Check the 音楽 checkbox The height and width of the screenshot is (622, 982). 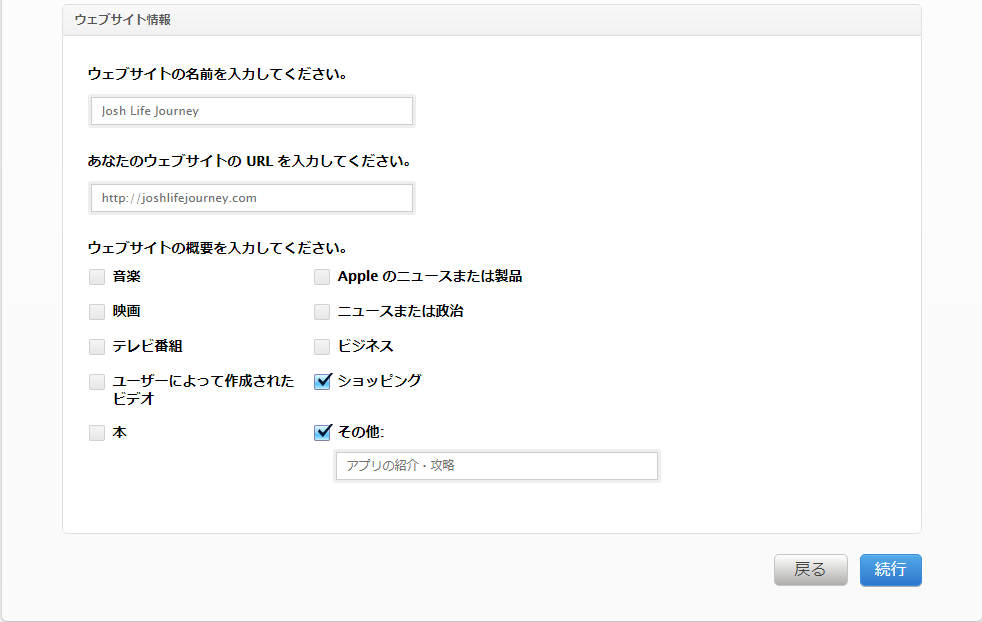[97, 277]
